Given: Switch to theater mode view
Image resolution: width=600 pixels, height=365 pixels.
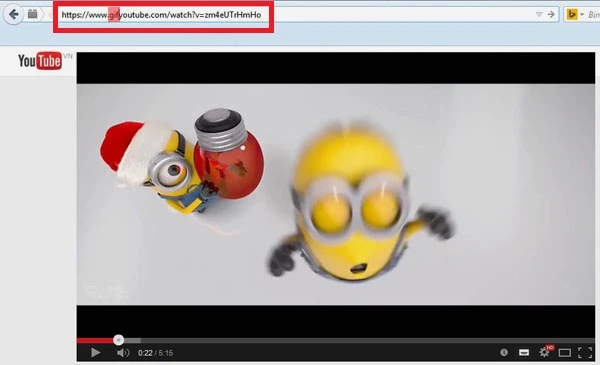Looking at the screenshot, I should click(565, 352).
